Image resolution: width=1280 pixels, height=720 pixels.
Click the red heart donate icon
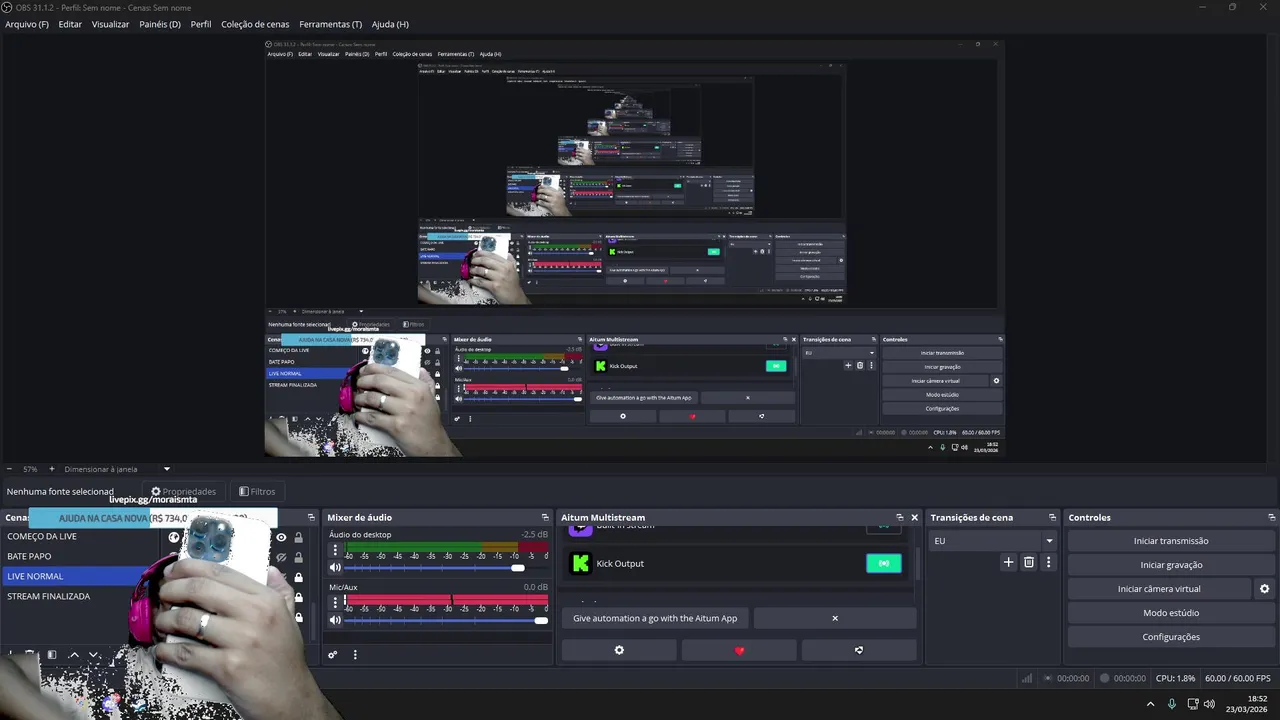click(739, 650)
